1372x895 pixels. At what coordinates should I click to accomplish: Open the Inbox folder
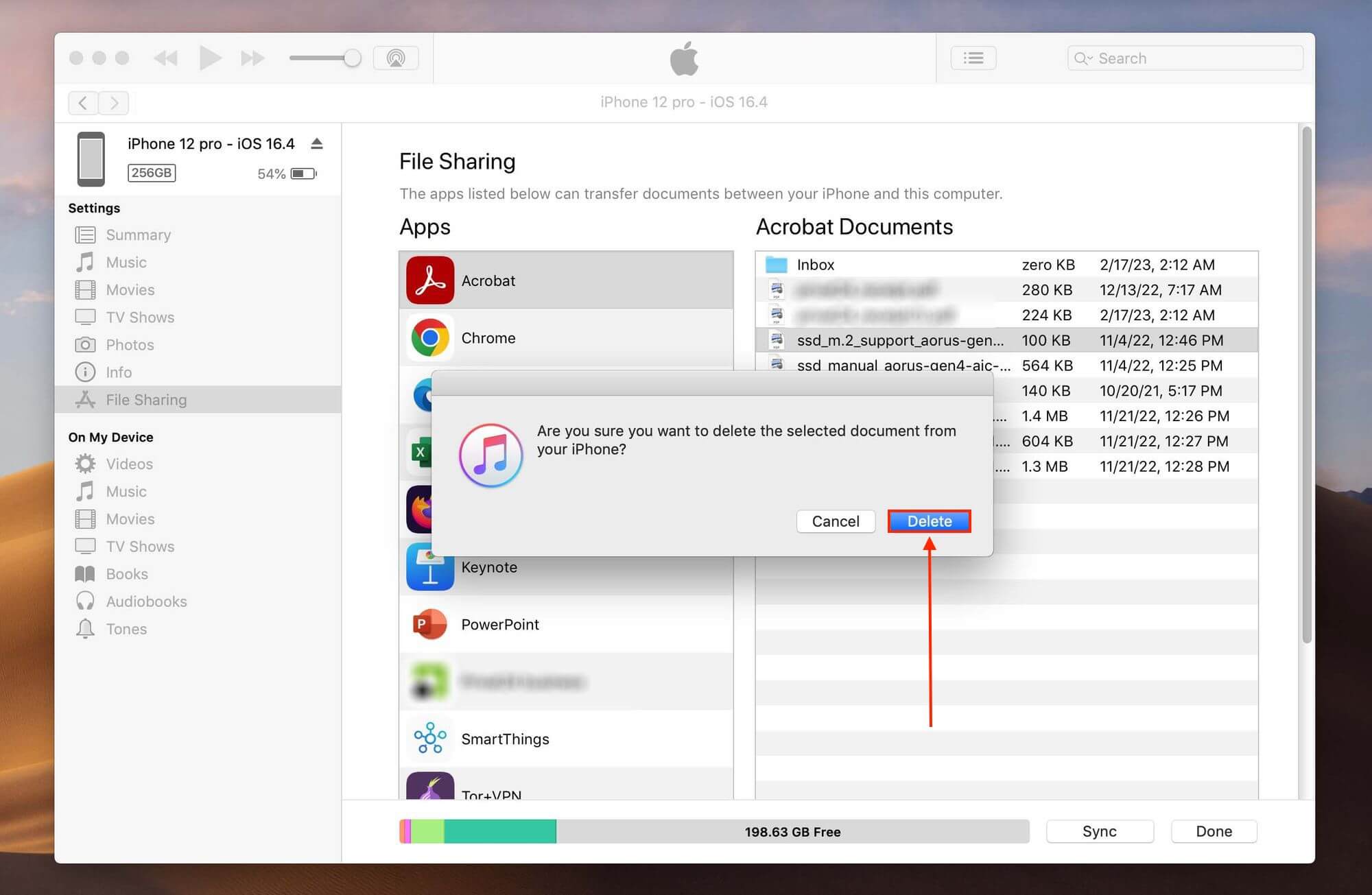(x=1006, y=265)
